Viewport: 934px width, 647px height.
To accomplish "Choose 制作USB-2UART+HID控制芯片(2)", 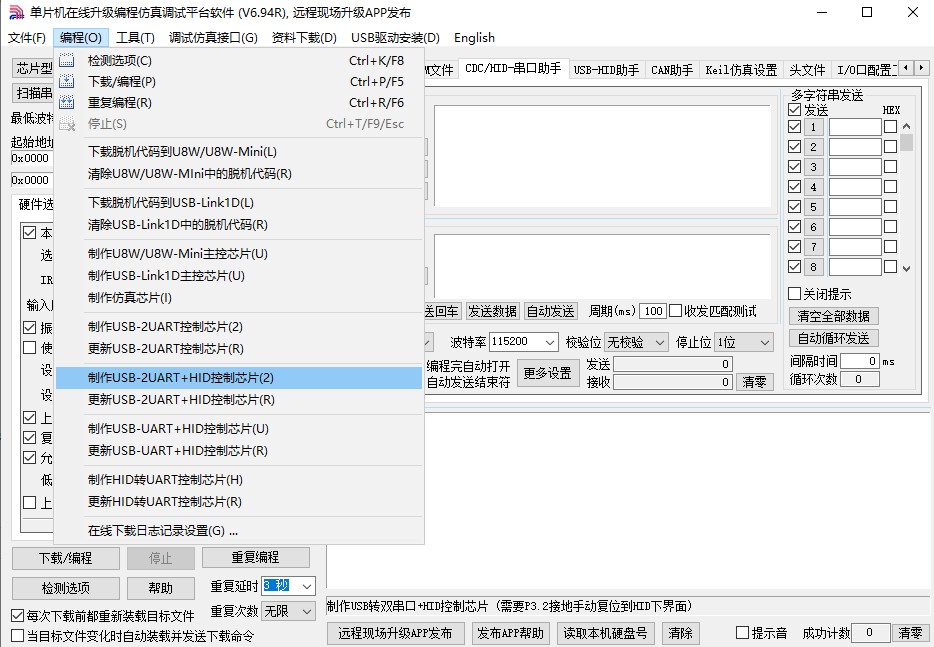I will click(239, 378).
